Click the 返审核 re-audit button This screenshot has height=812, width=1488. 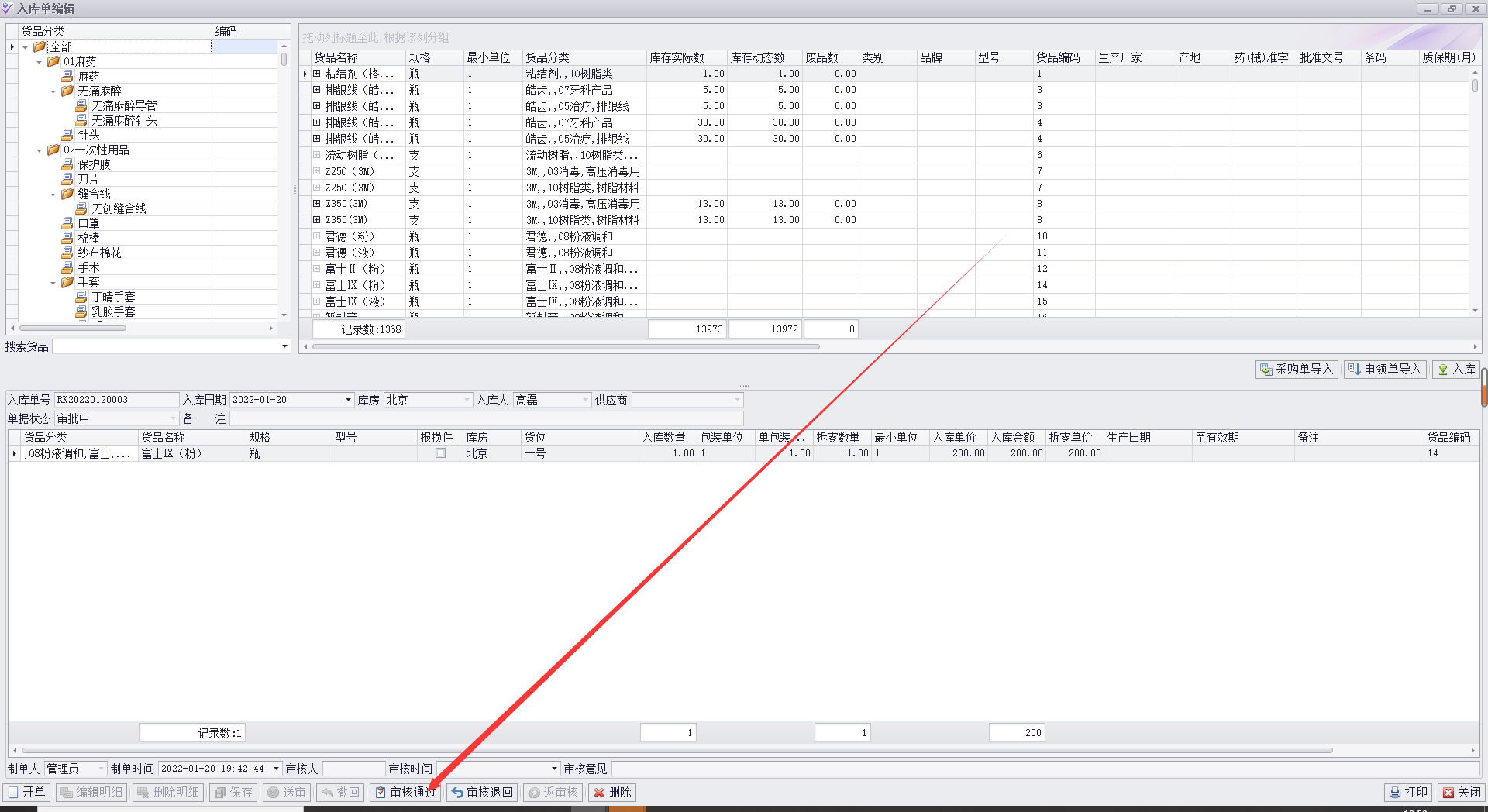tap(553, 792)
